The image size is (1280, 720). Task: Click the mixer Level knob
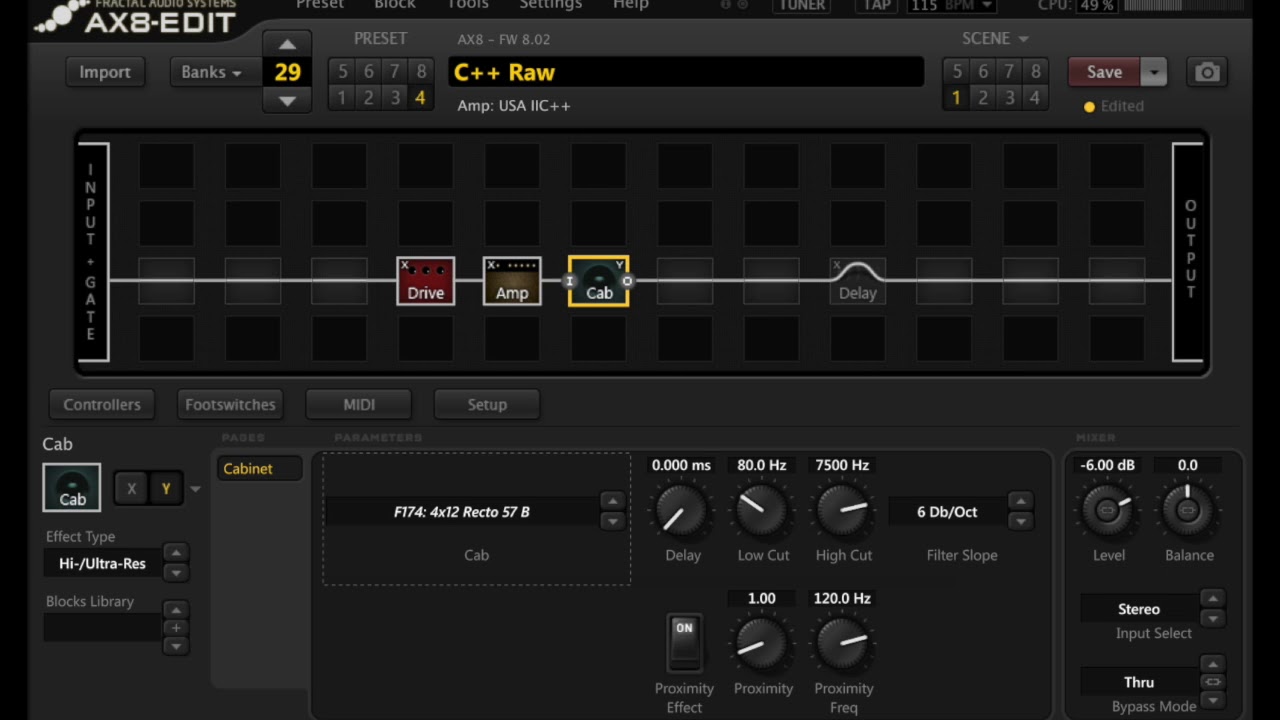click(x=1107, y=511)
